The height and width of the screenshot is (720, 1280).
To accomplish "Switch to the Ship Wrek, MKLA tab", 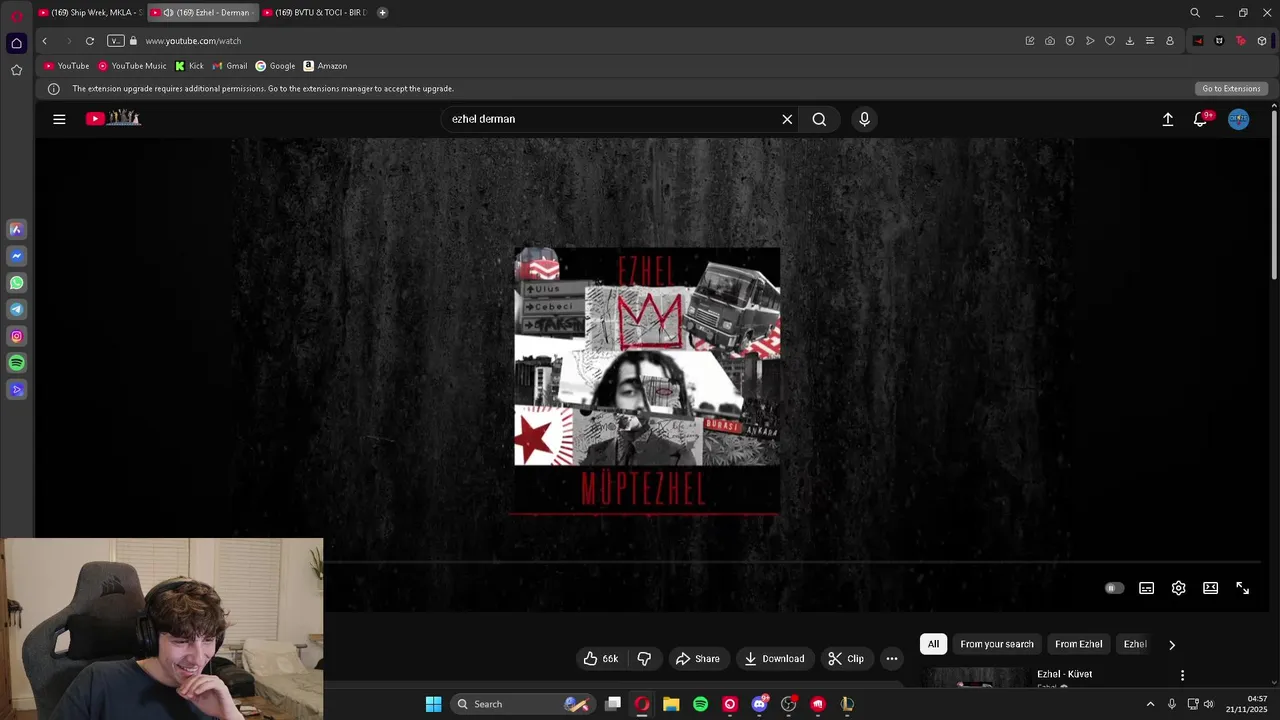I will tap(90, 12).
